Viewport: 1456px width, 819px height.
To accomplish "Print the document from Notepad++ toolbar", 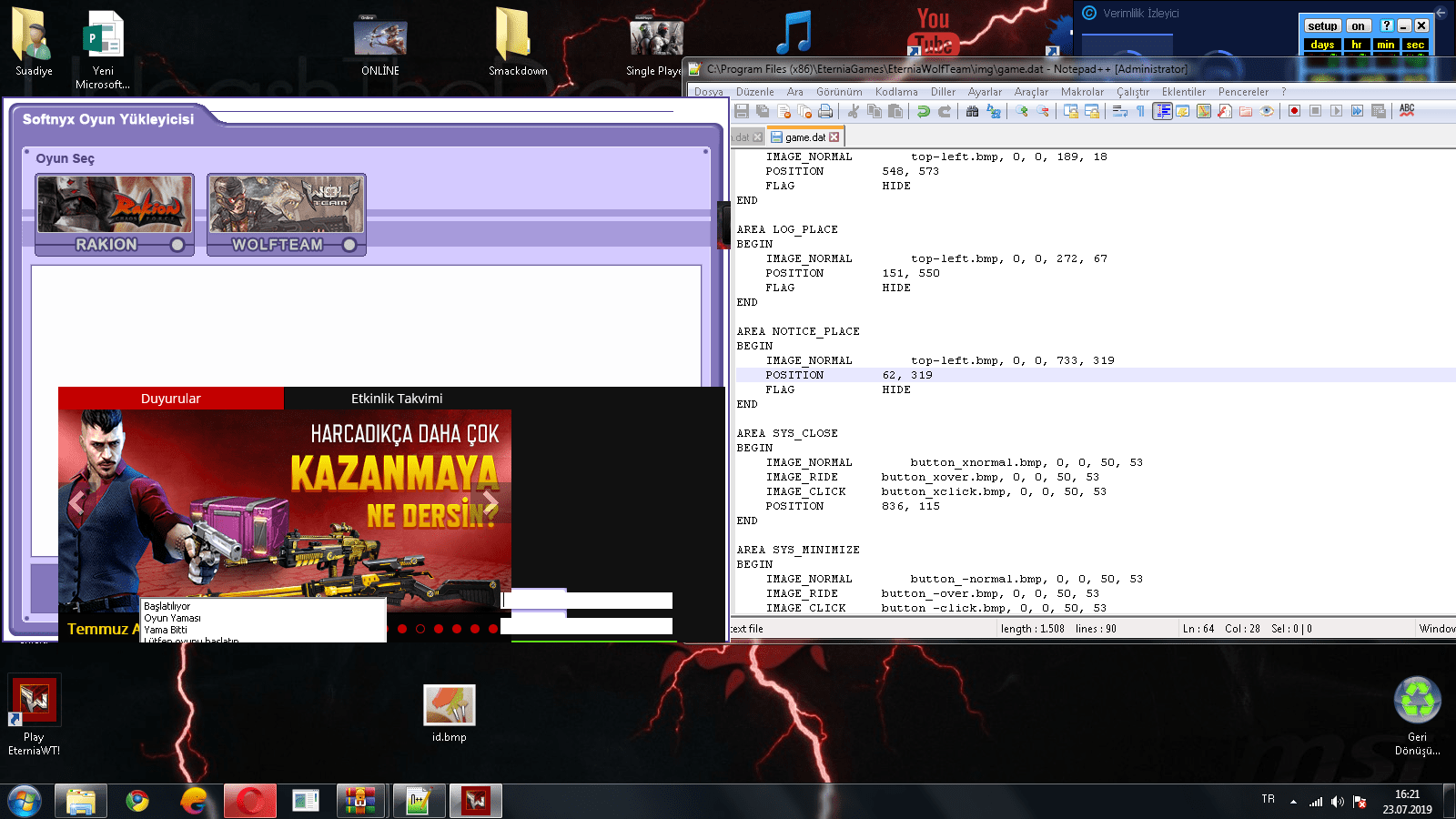I will [x=825, y=111].
